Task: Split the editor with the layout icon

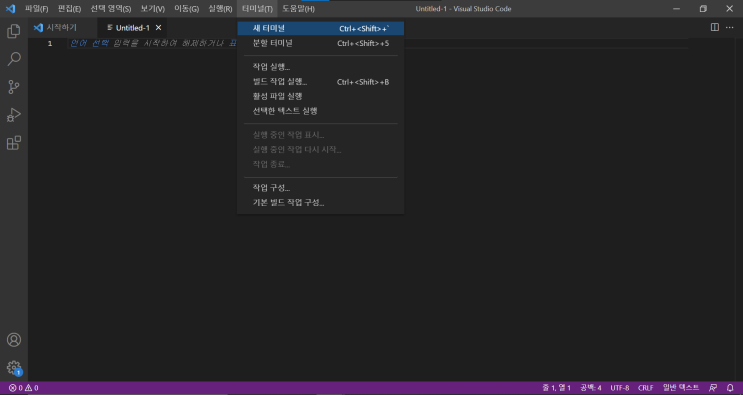Action: pyautogui.click(x=715, y=27)
